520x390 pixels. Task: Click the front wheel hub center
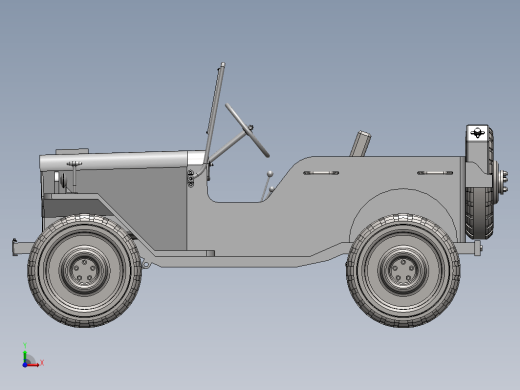pyautogui.click(x=85, y=270)
